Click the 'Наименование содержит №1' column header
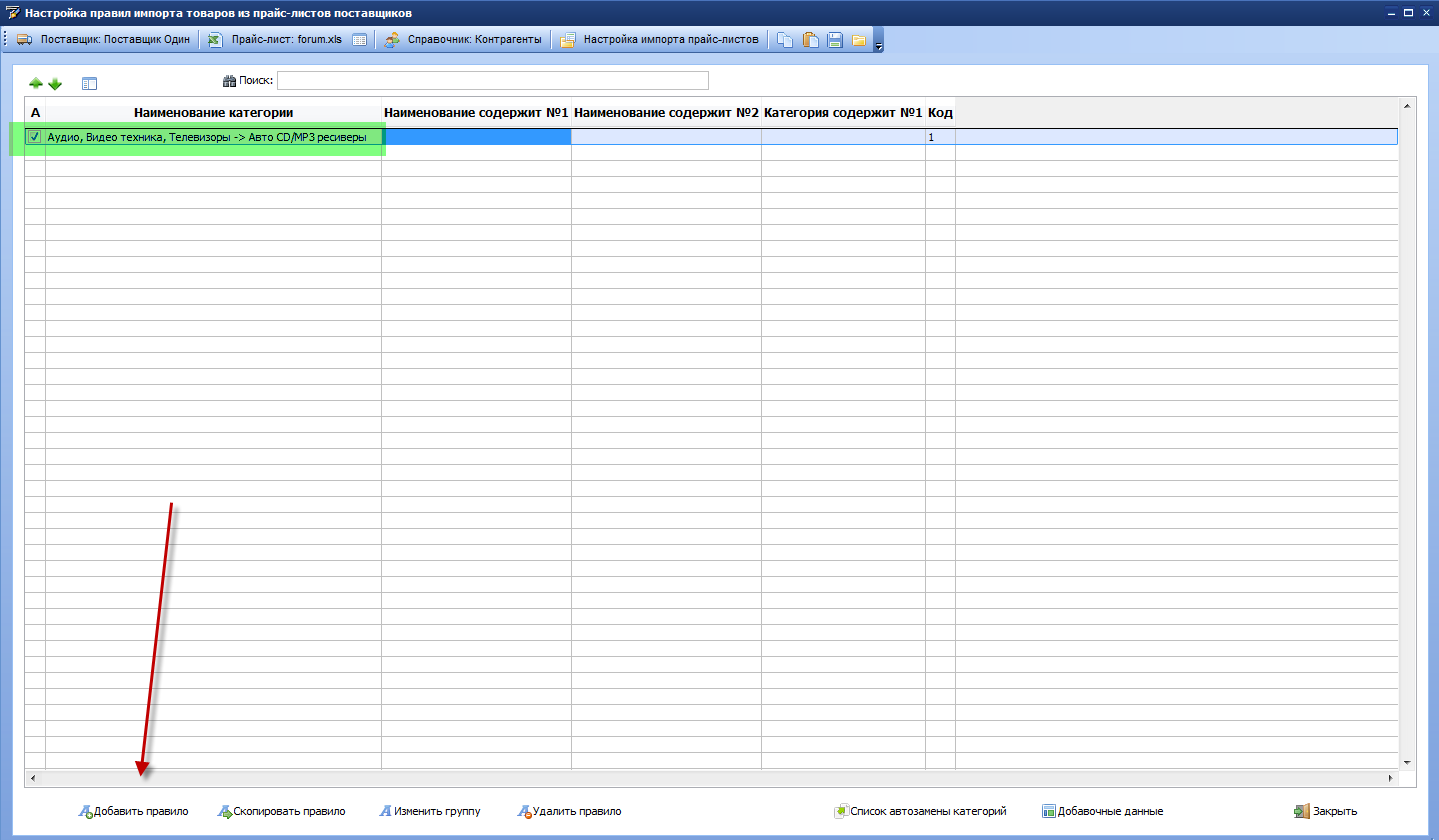Viewport: 1439px width, 840px height. coord(476,113)
